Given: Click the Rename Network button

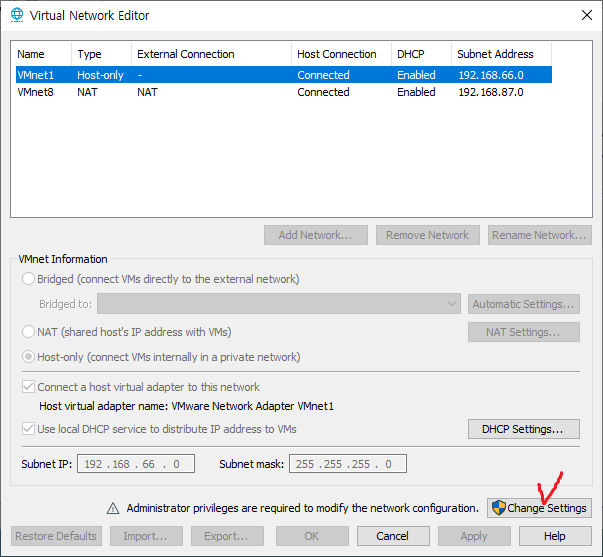Looking at the screenshot, I should pos(540,235).
